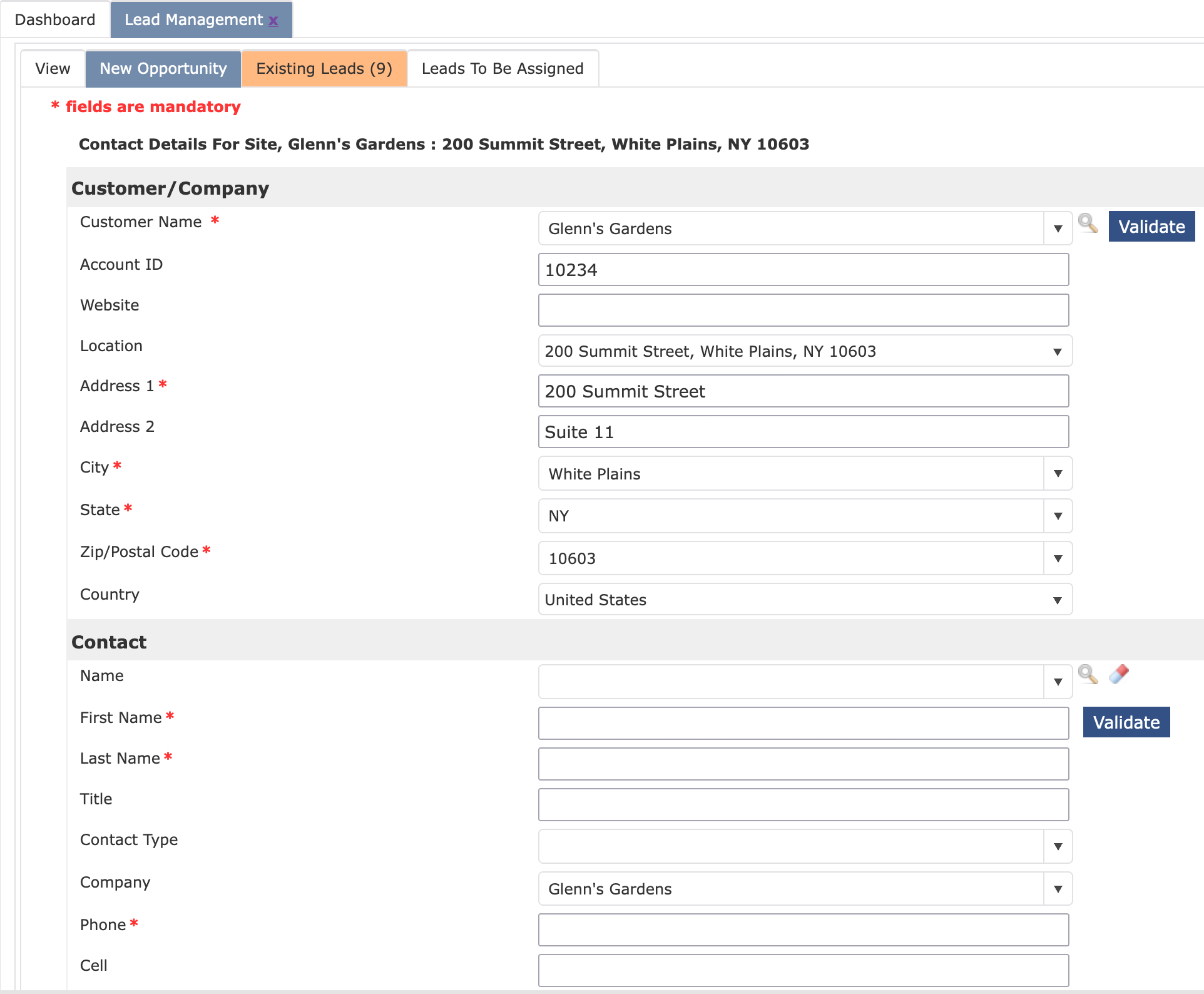Click the Phone input field
Image resolution: width=1204 pixels, height=994 pixels.
(804, 930)
